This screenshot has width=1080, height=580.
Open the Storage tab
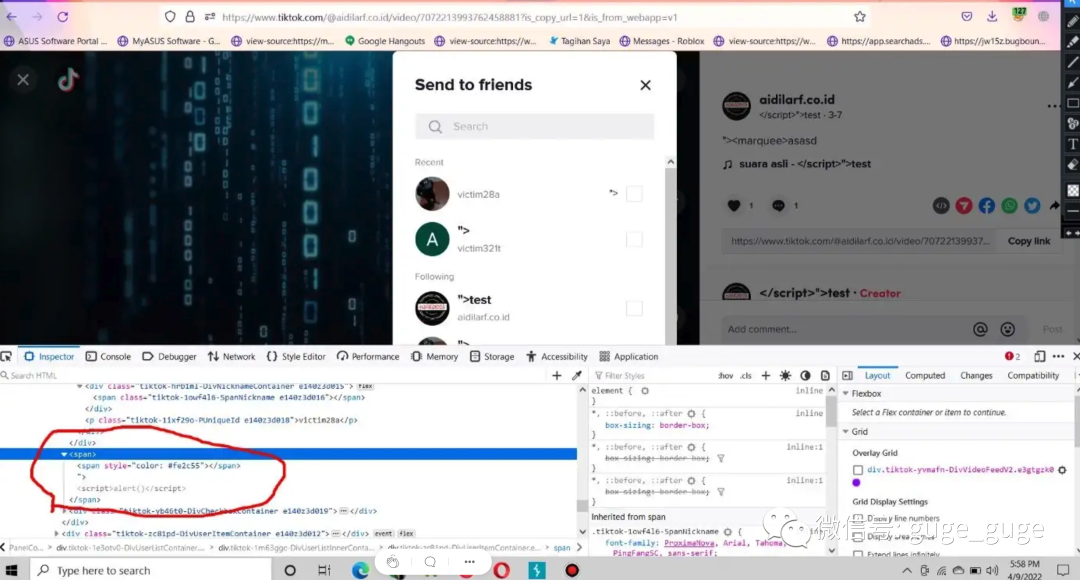coord(492,356)
